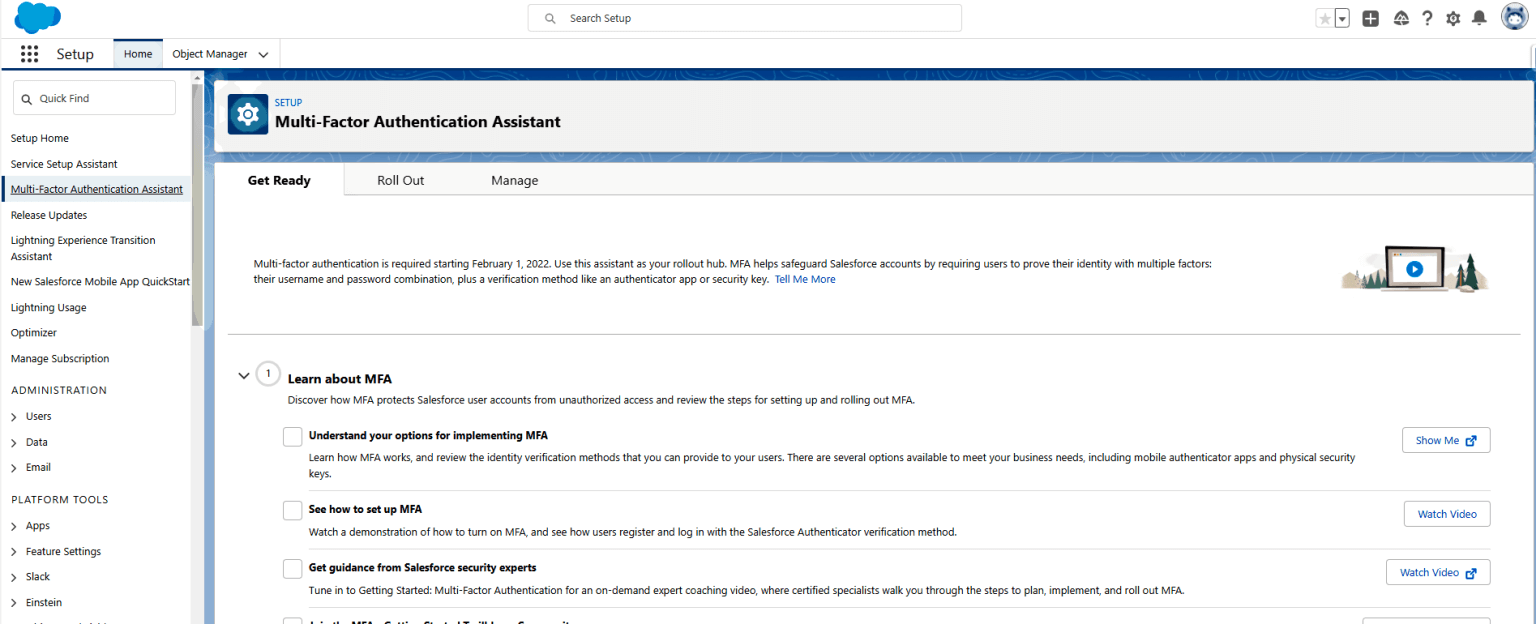Open the Object Manager tab dropdown arrow
The image size is (1536, 624).
[x=263, y=55]
